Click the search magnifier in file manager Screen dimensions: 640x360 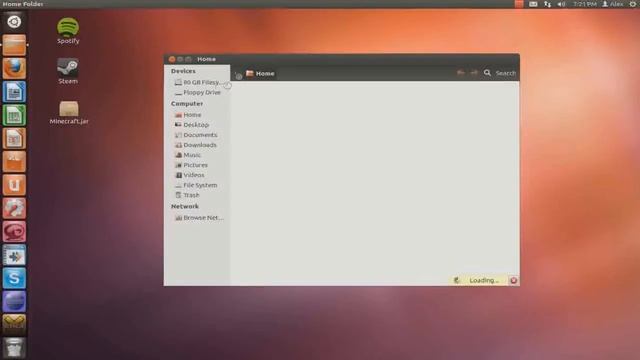(487, 73)
